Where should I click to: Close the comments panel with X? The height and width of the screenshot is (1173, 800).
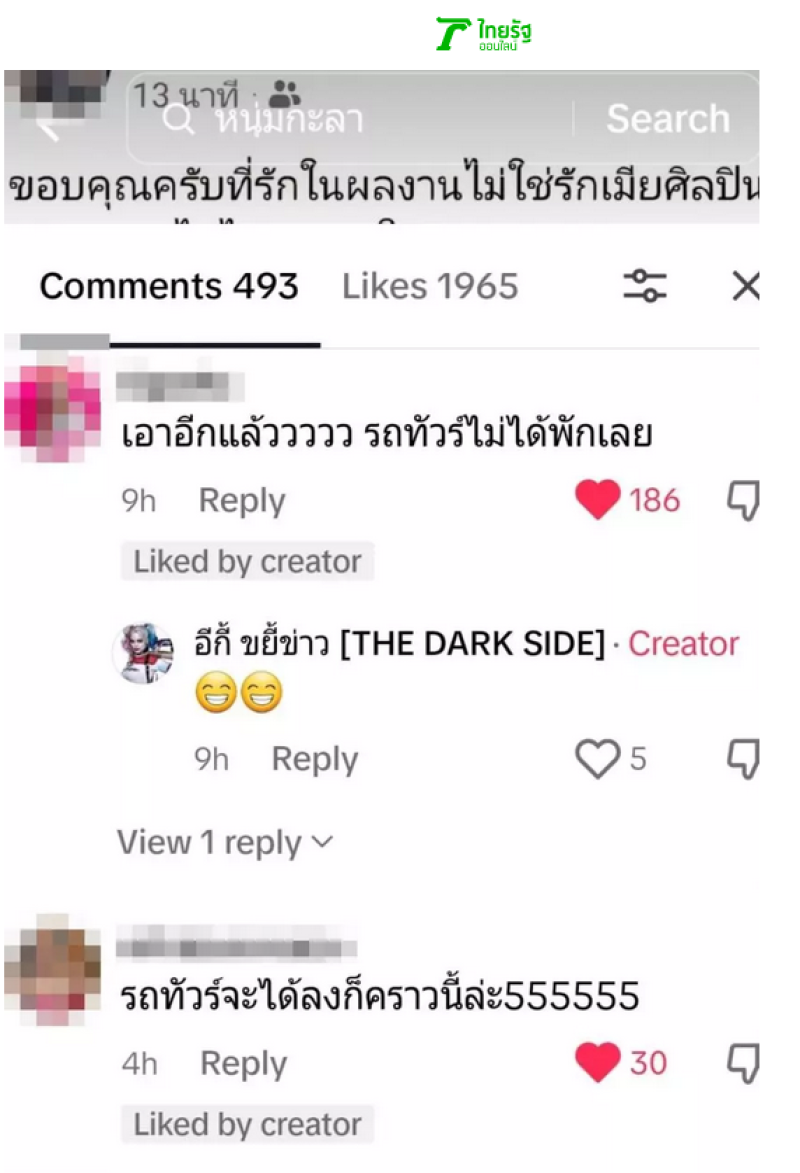pyautogui.click(x=745, y=286)
